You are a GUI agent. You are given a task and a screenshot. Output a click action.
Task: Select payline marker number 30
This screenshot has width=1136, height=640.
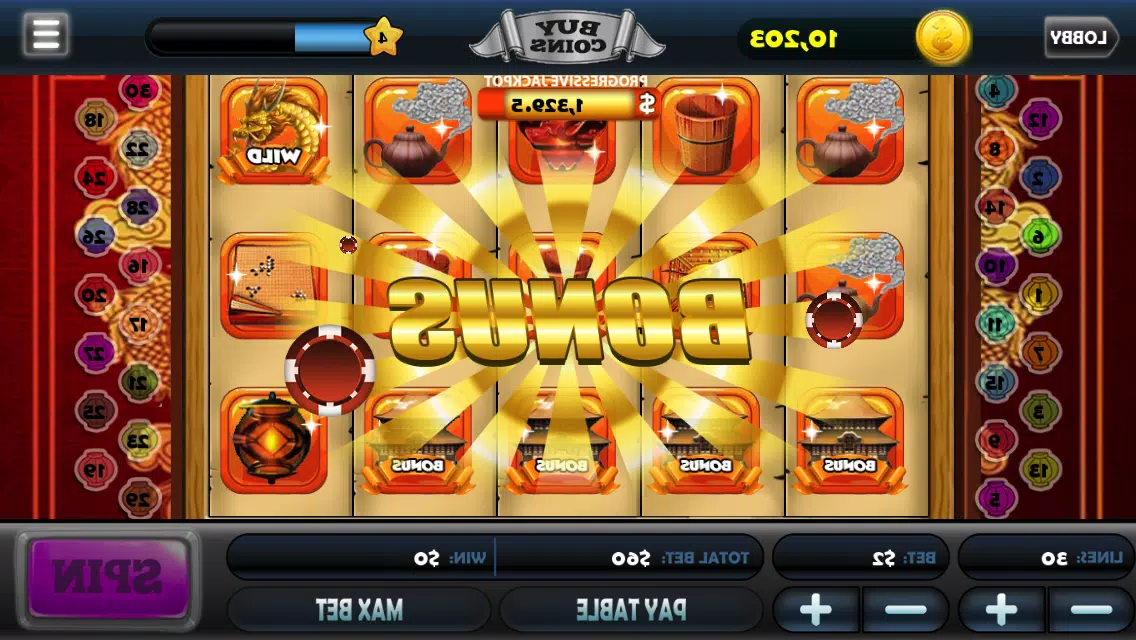coord(139,91)
